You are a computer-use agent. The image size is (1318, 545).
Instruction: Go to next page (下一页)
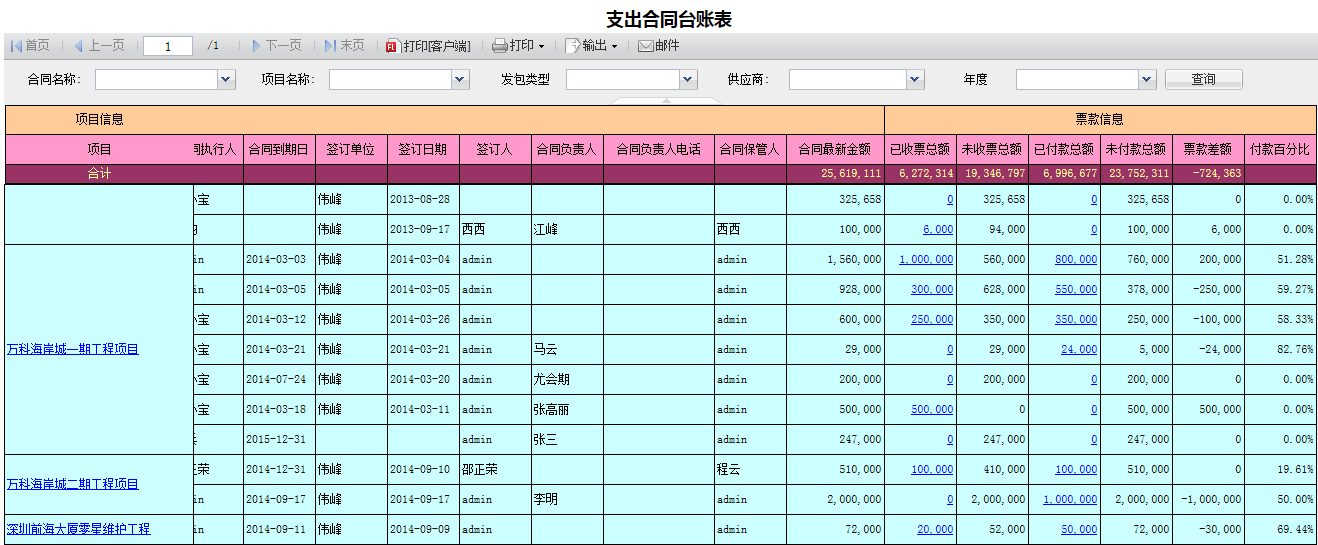(276, 46)
